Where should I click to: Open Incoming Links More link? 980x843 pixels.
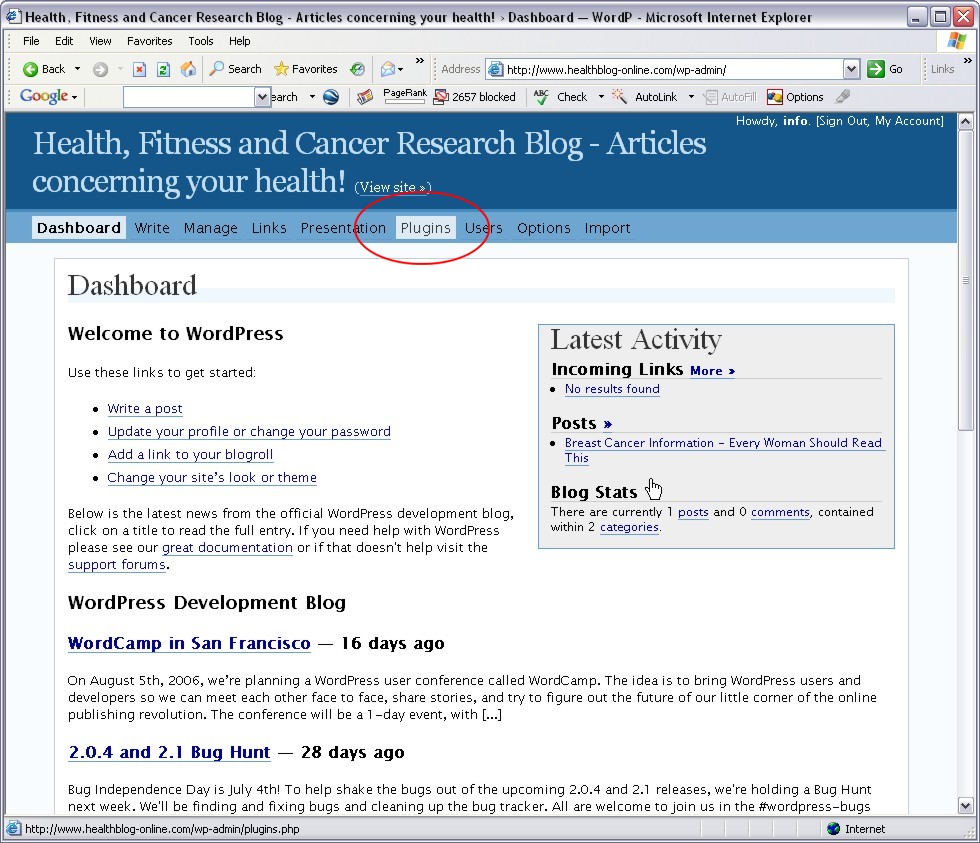(712, 371)
